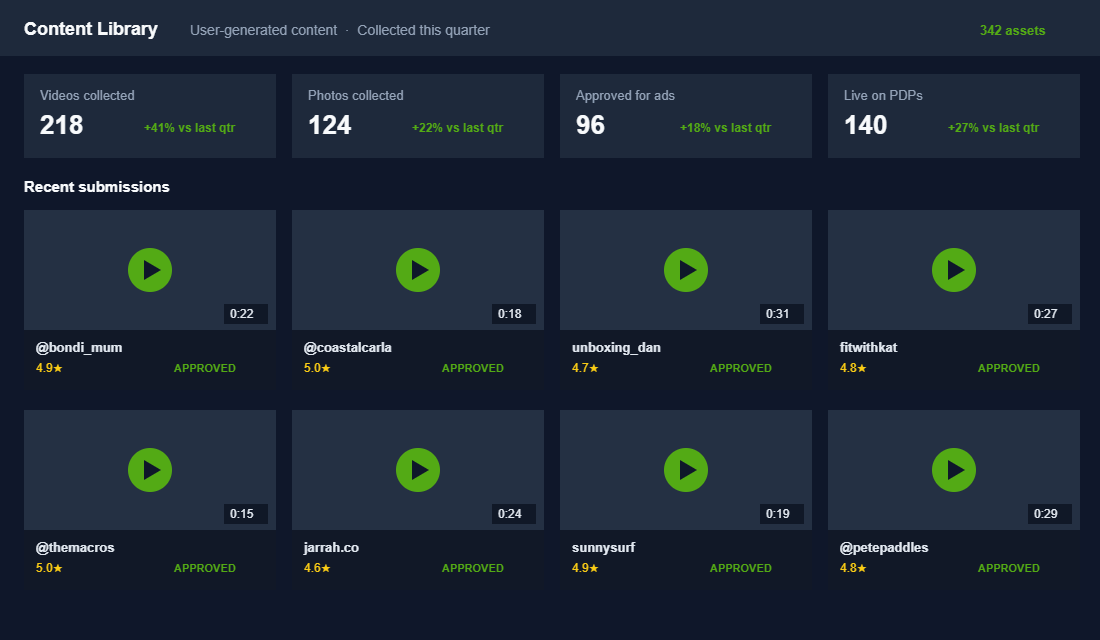Viewport: 1100px width, 640px height.
Task: Open fitwithkat creator name
Action: point(868,347)
